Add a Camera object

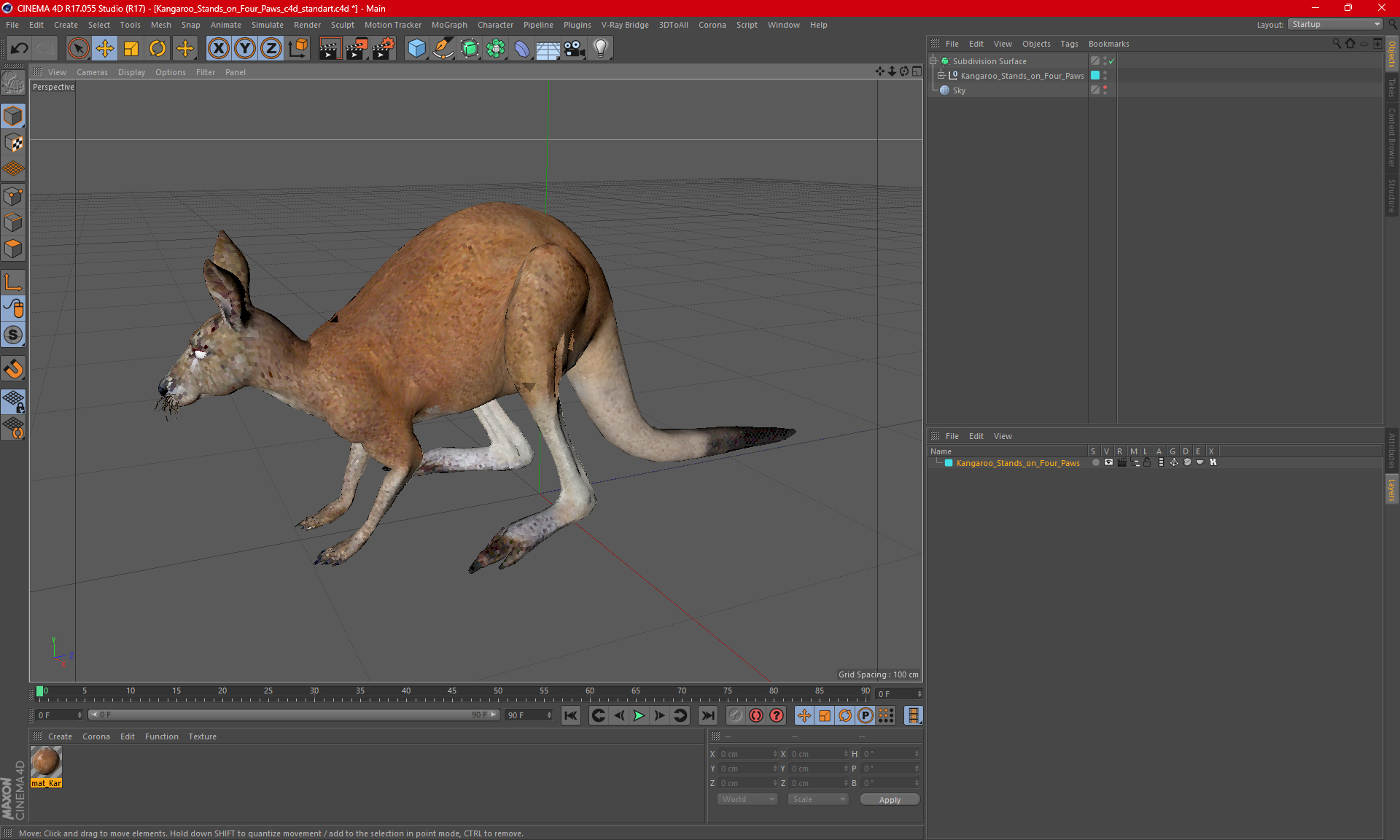click(x=575, y=49)
